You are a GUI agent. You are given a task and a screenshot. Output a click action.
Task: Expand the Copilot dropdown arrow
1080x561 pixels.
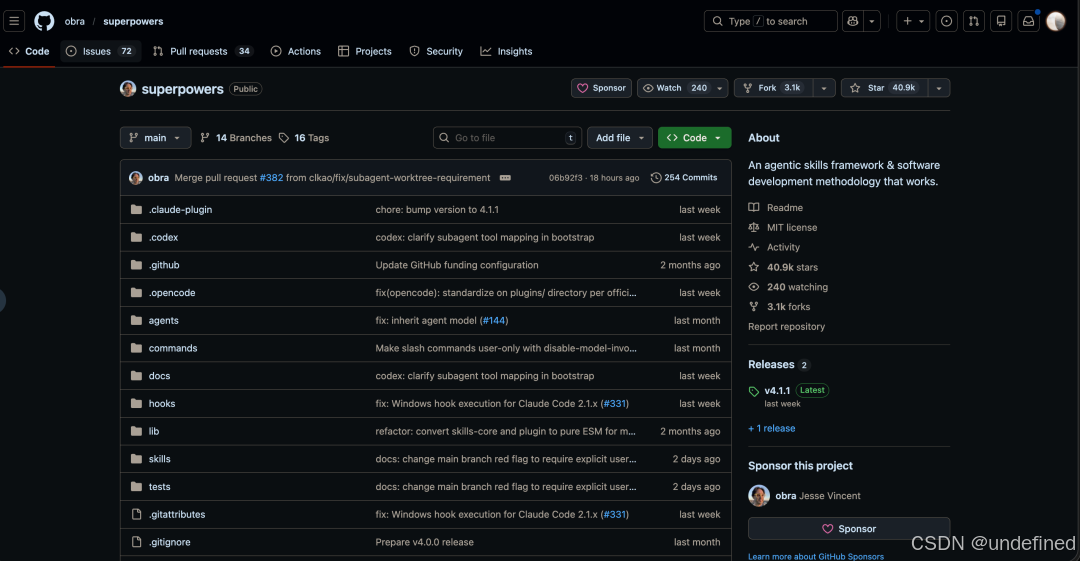click(x=872, y=21)
